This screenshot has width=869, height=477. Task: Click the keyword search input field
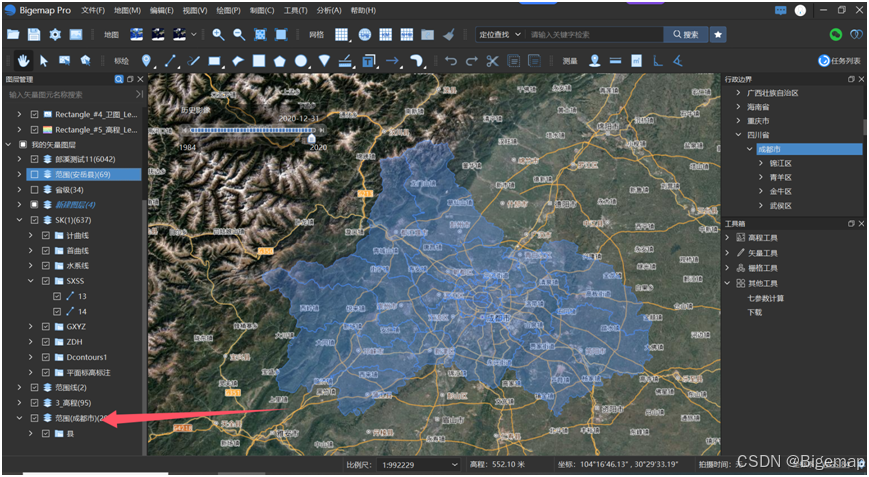594,34
